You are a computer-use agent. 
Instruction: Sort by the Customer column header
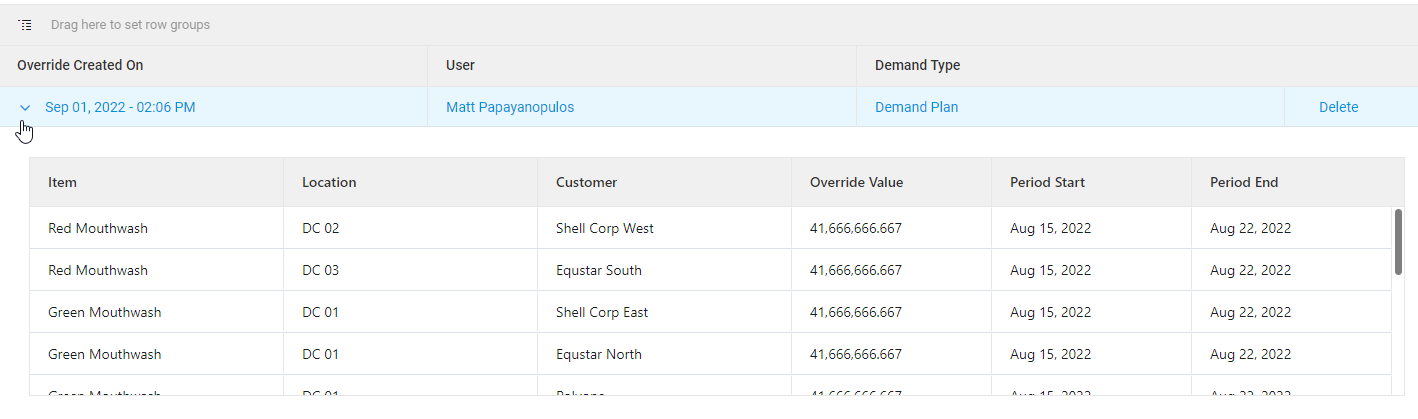(586, 182)
